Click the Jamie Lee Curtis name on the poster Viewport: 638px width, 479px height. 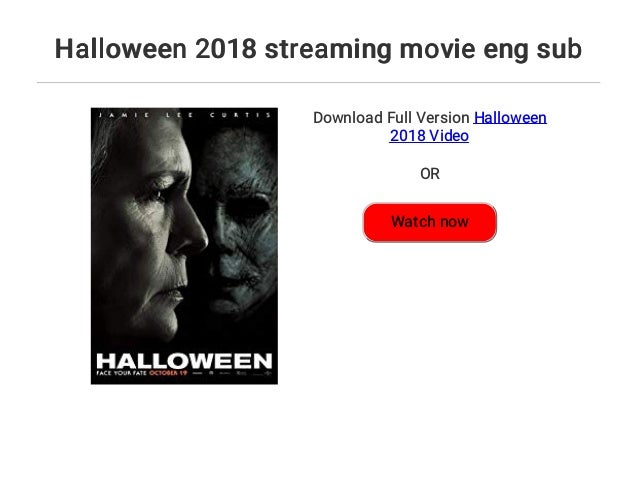click(184, 115)
